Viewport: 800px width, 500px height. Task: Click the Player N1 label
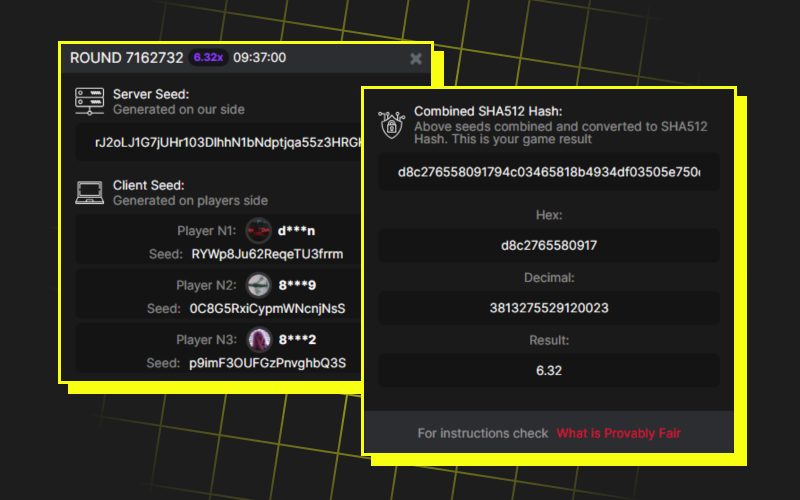click(x=207, y=231)
